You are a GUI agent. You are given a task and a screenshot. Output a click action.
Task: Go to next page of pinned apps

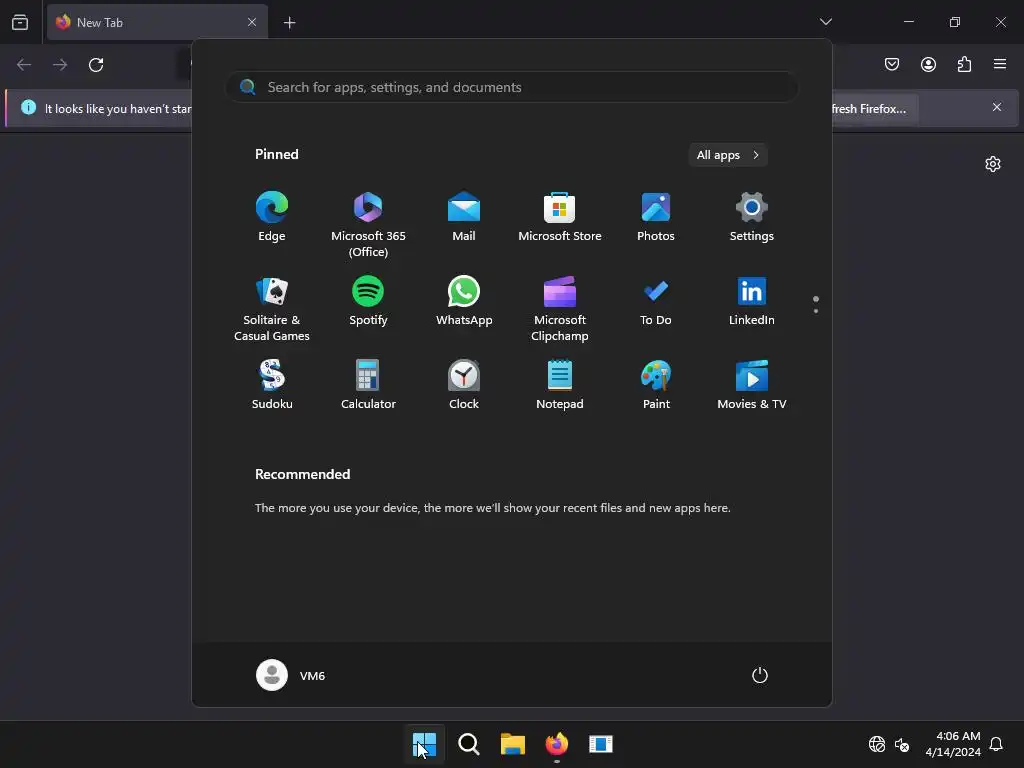[816, 311]
